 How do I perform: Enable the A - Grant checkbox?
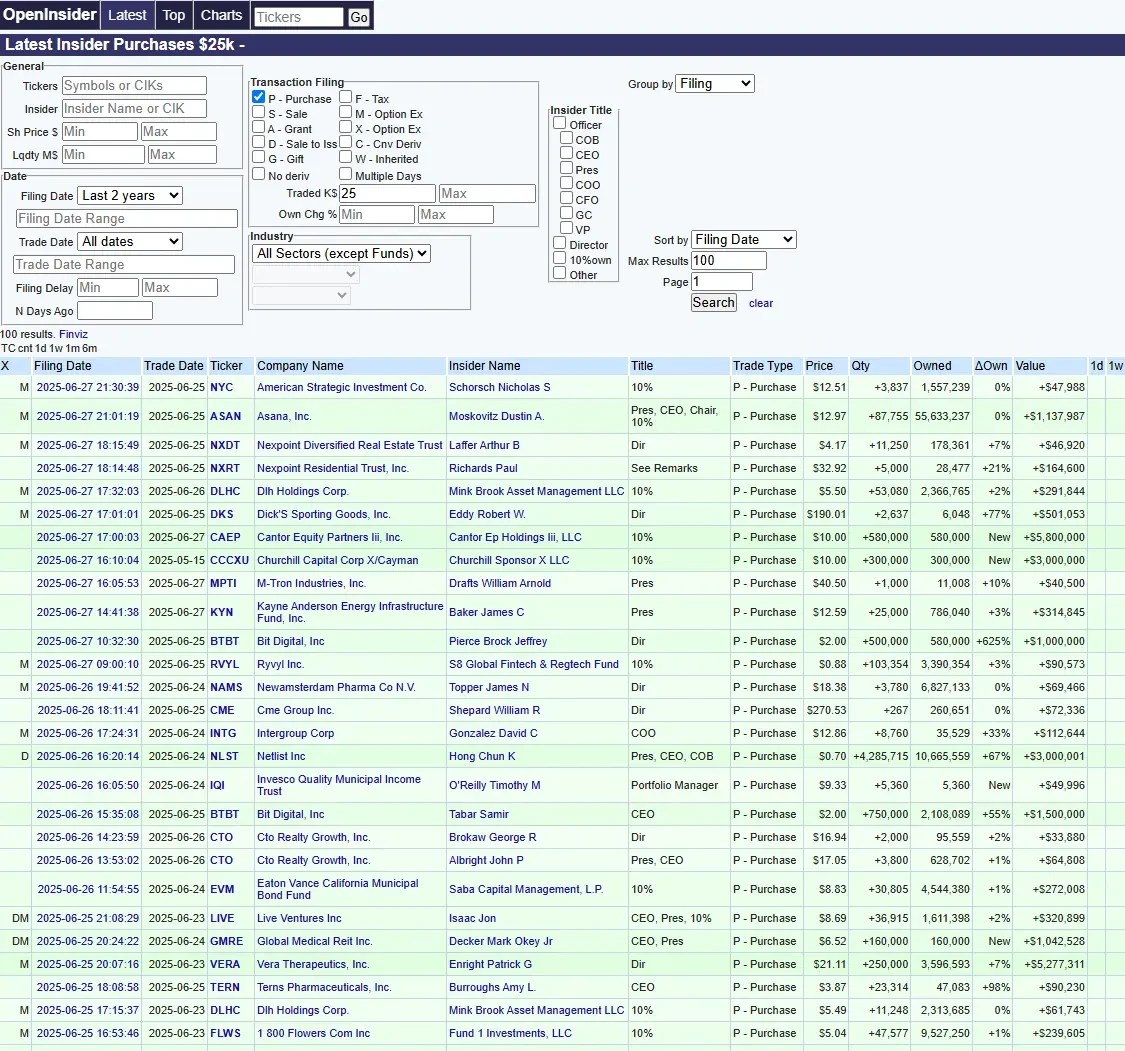coord(258,127)
